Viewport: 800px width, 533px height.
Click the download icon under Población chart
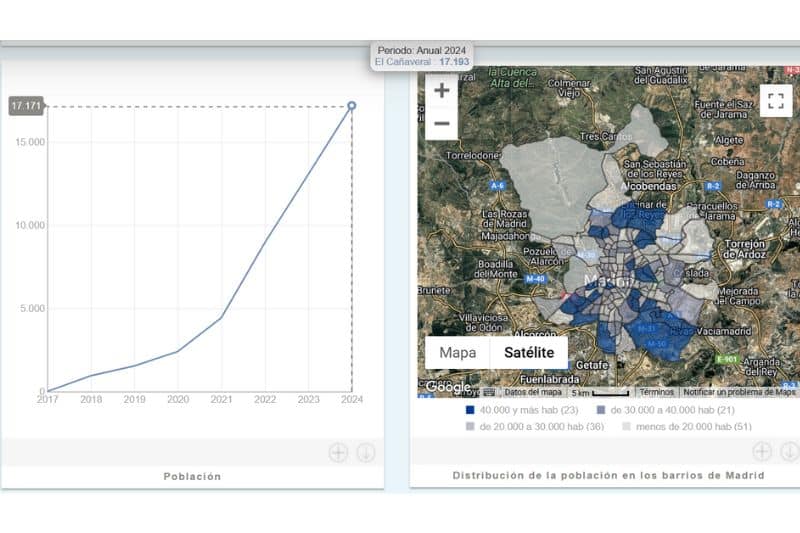(x=366, y=452)
